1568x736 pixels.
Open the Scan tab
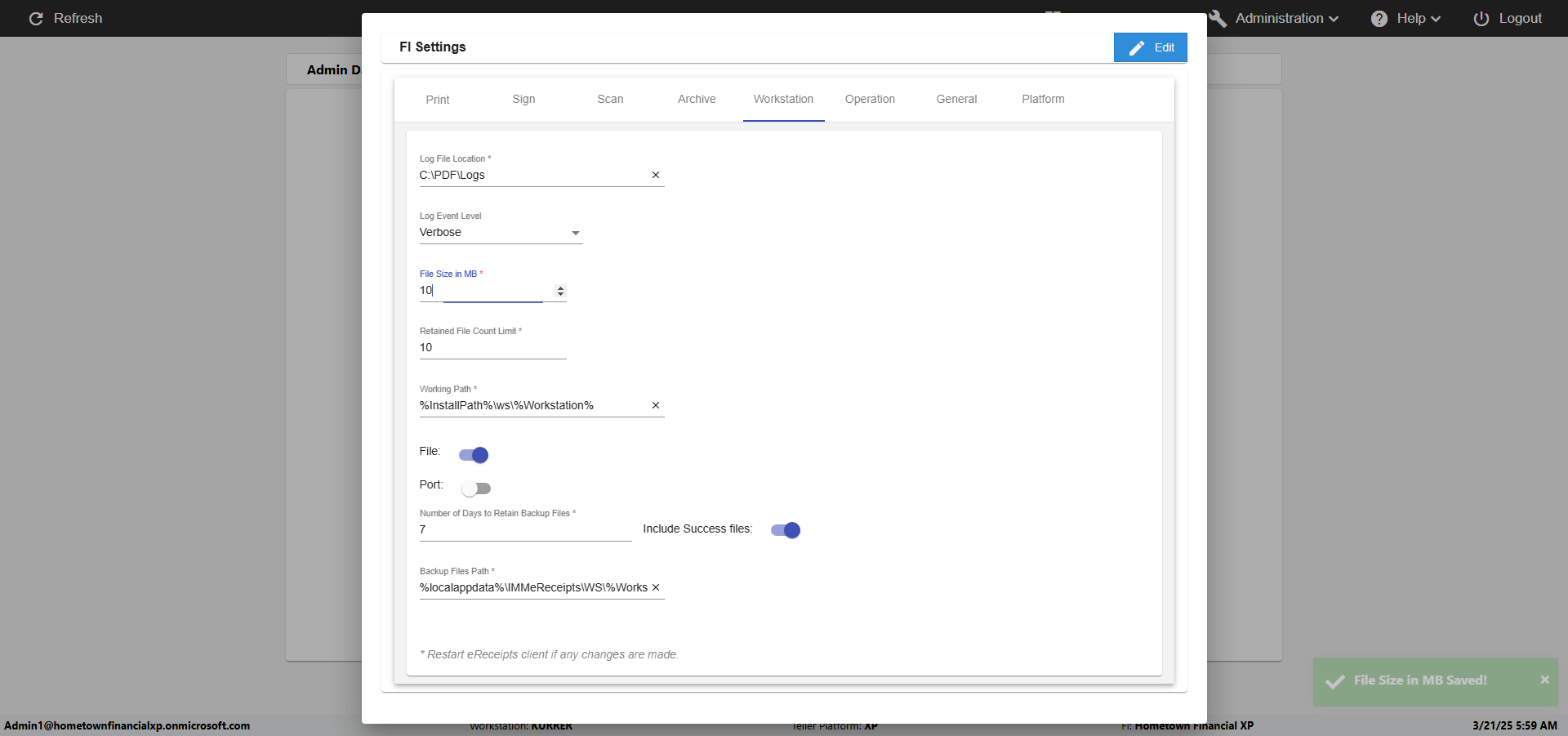[610, 100]
